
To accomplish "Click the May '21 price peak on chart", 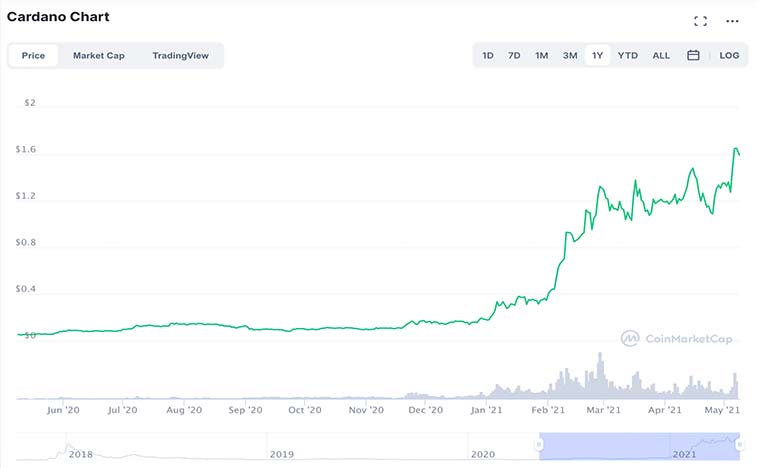I will pos(736,149).
